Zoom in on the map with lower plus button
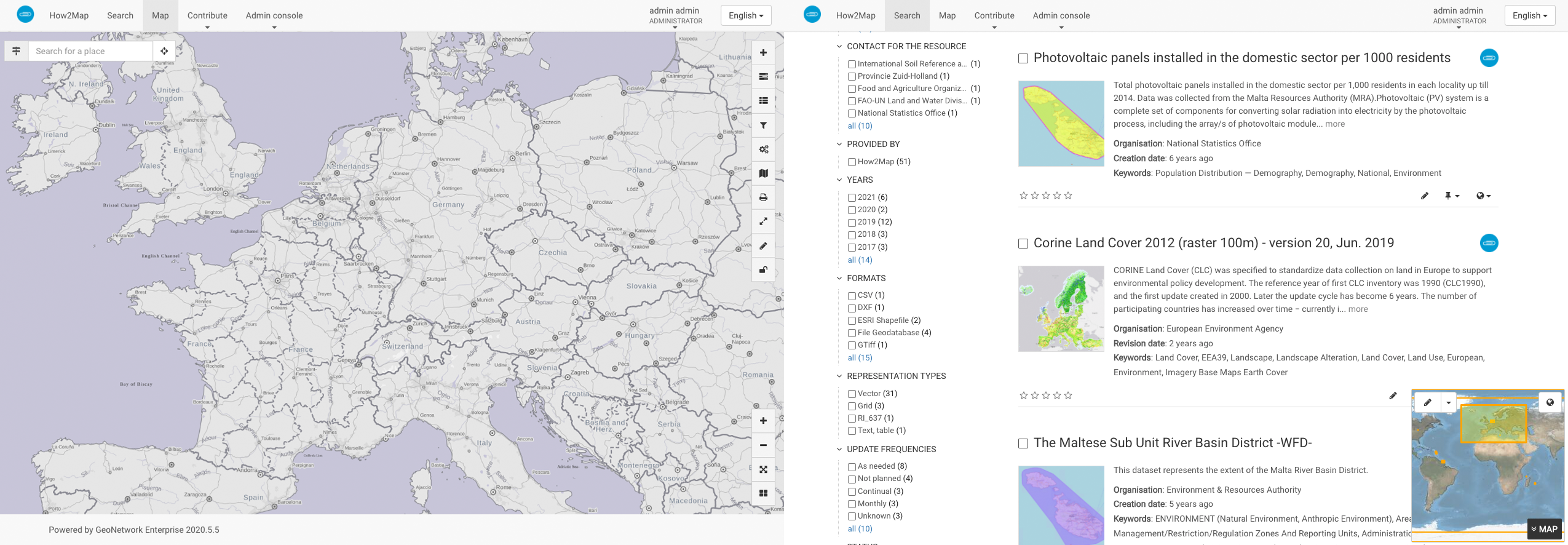The height and width of the screenshot is (545, 1568). [x=763, y=421]
